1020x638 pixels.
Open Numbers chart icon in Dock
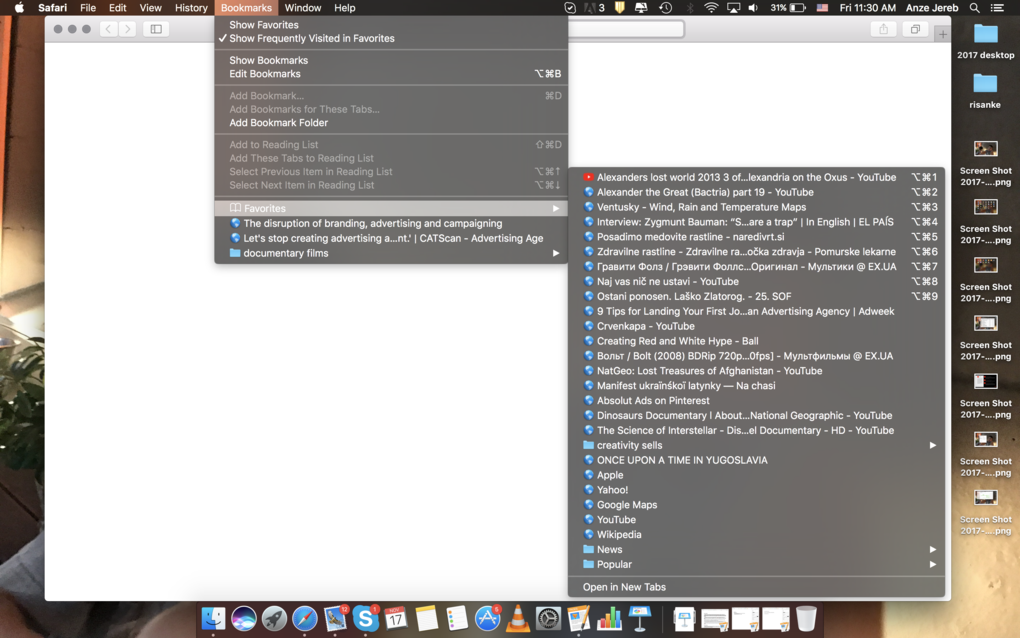[x=609, y=618]
